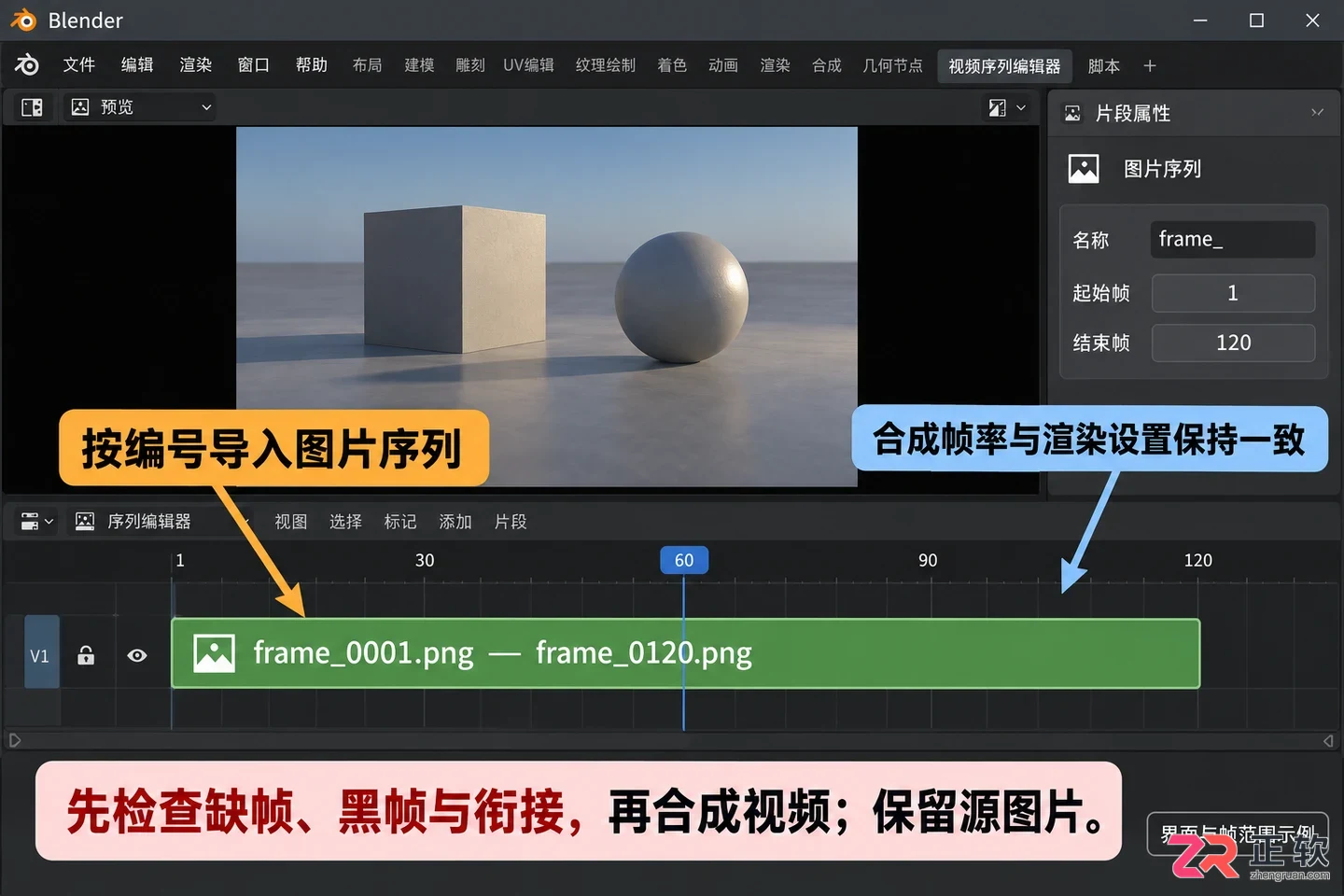Click the frame 60 playhead marker

[x=684, y=560]
